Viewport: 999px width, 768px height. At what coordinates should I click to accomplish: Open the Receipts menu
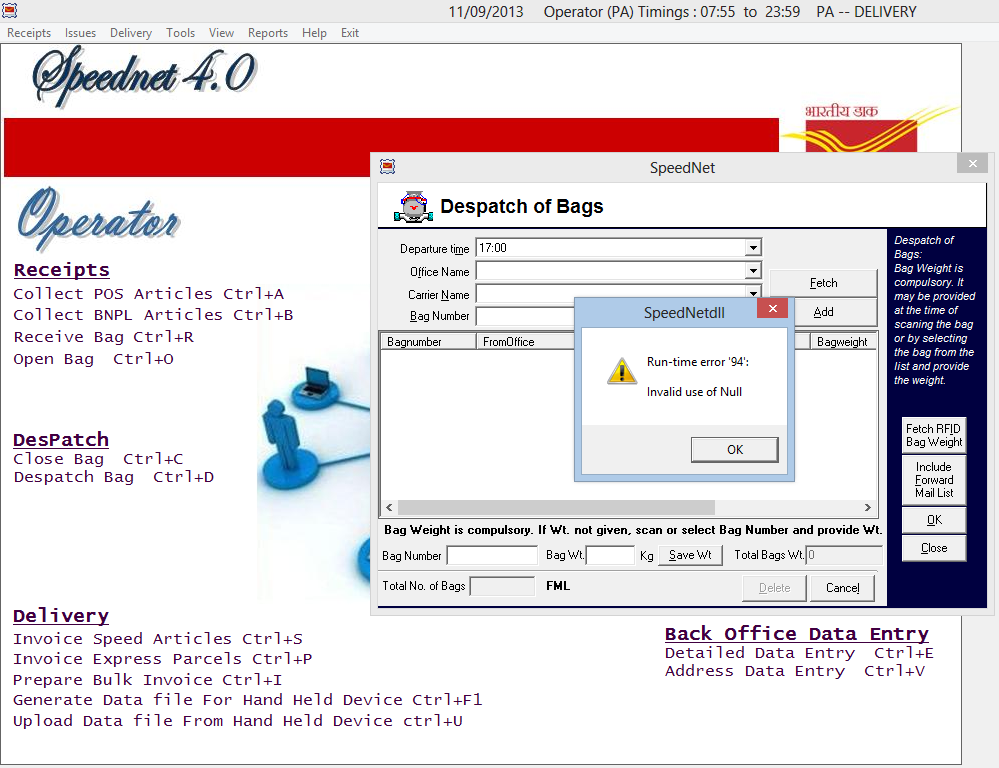click(29, 33)
